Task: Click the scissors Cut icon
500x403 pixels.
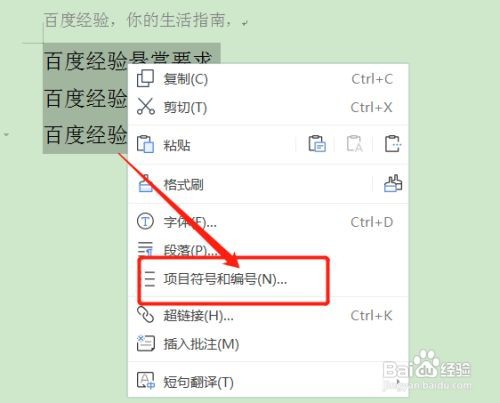Action: [146, 107]
